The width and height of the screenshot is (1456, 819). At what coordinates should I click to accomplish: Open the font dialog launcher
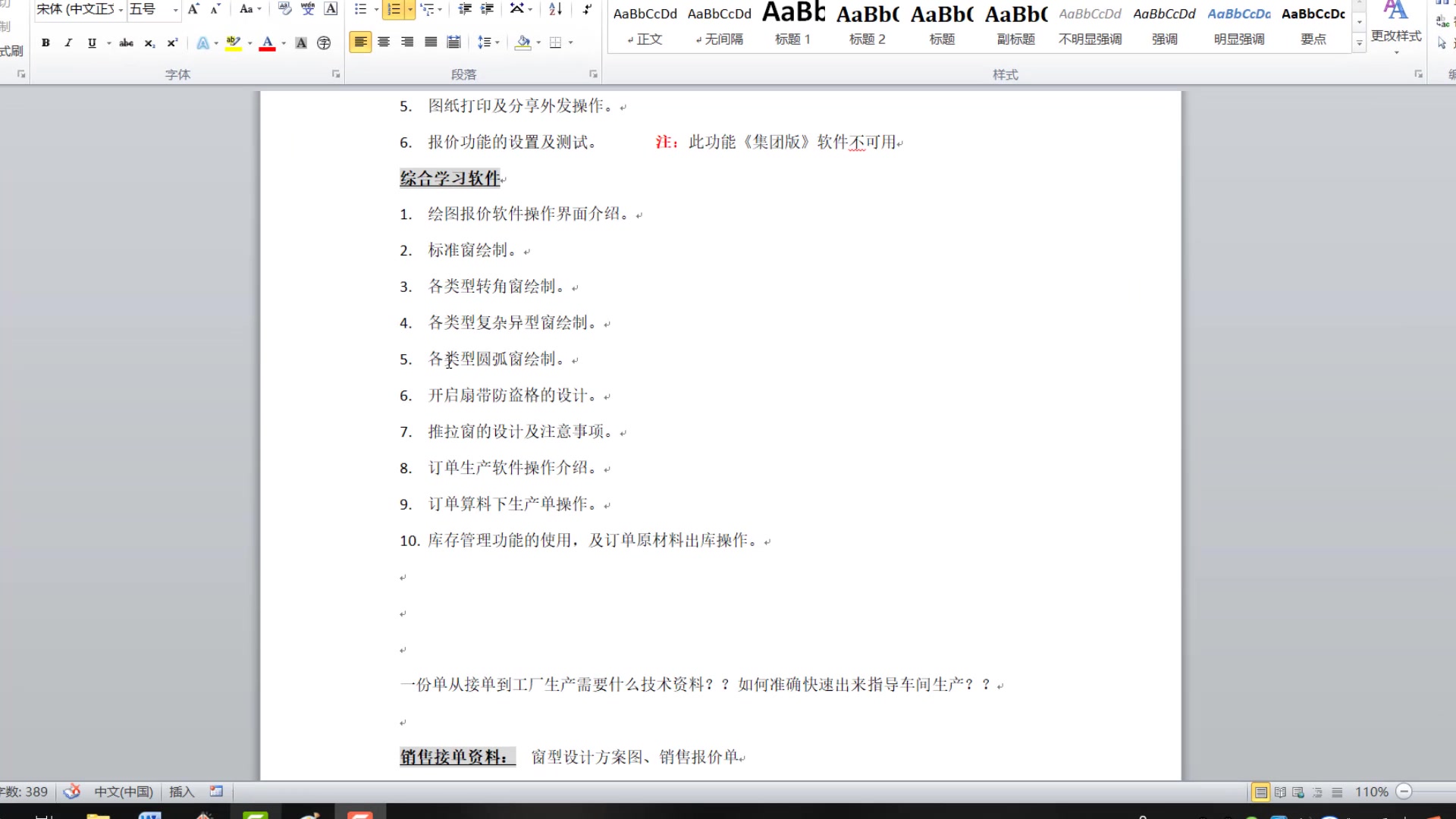tap(336, 74)
